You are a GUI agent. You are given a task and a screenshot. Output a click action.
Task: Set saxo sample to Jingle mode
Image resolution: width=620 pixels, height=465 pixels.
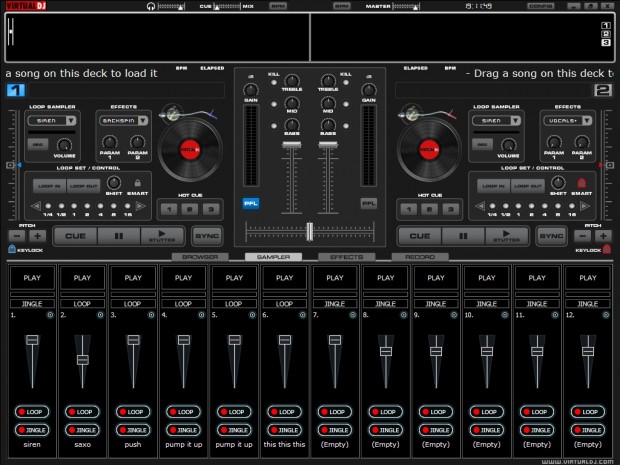pos(82,430)
